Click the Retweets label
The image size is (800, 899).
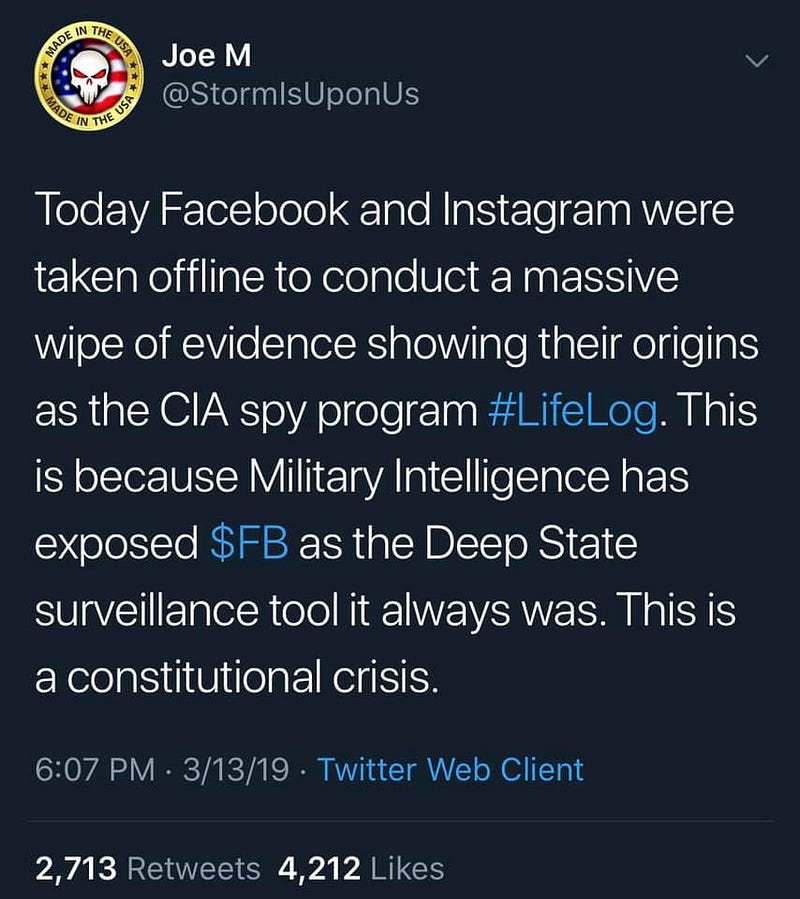pos(194,868)
